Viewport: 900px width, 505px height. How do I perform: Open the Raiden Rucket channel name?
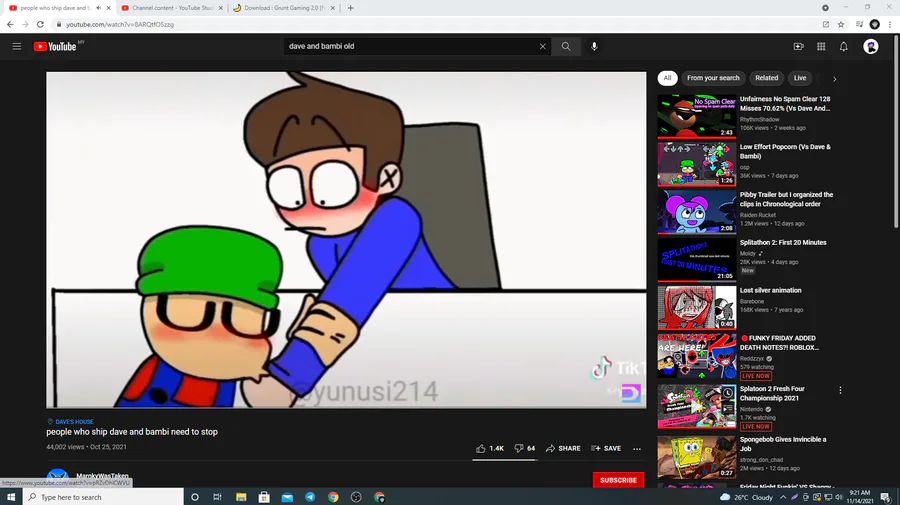coord(757,215)
